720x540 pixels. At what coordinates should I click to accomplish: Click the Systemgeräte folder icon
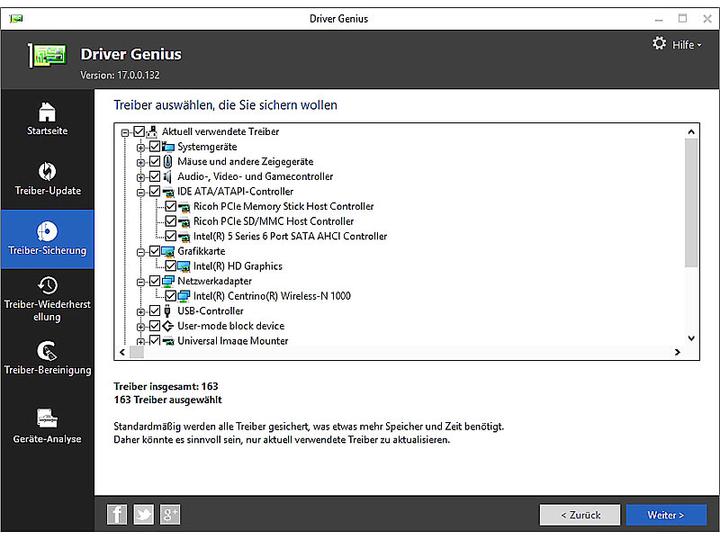(x=169, y=147)
